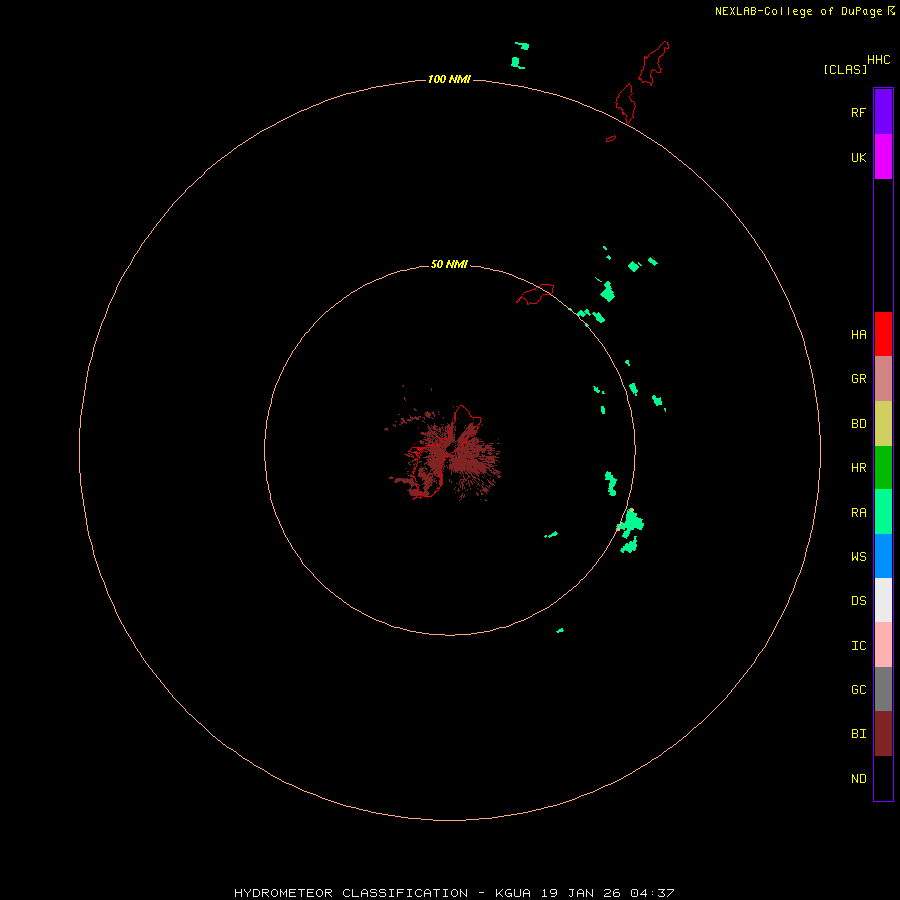The width and height of the screenshot is (900, 900).
Task: Click the 'IC' legend label
Action: [x=858, y=646]
